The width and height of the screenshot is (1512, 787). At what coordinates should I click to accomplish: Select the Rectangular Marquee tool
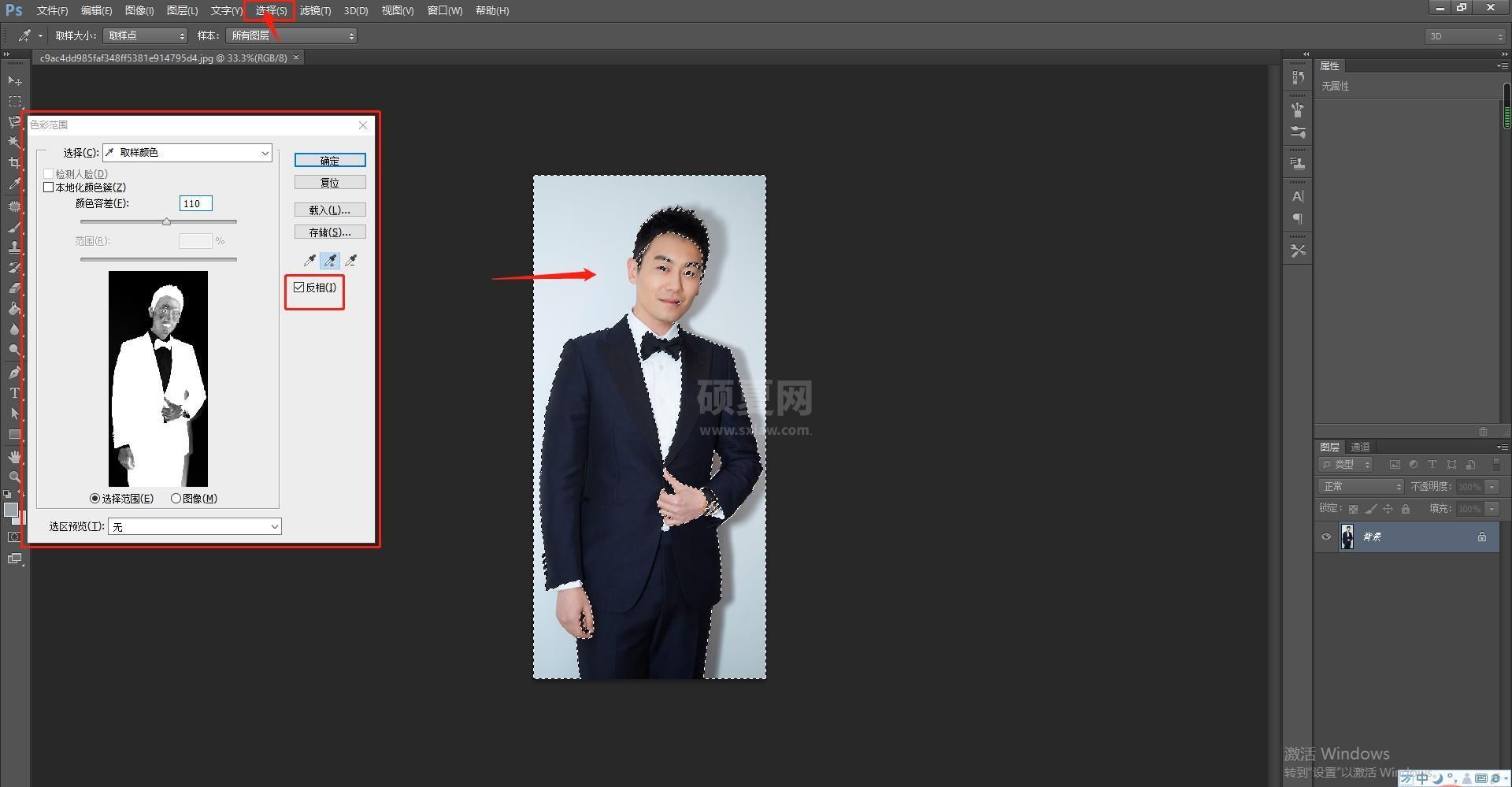click(14, 102)
